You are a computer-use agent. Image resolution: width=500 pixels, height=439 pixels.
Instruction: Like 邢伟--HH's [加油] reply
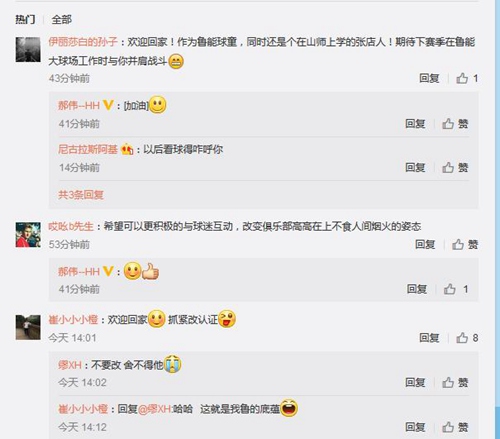pyautogui.click(x=455, y=124)
